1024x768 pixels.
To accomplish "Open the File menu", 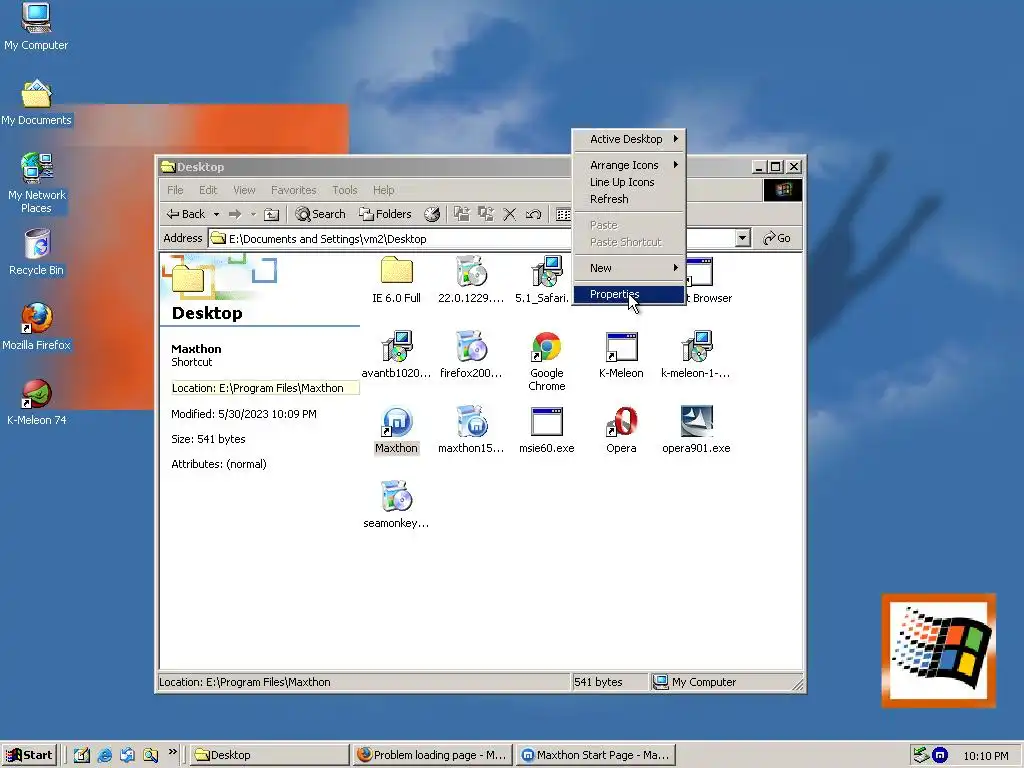I will pos(175,190).
